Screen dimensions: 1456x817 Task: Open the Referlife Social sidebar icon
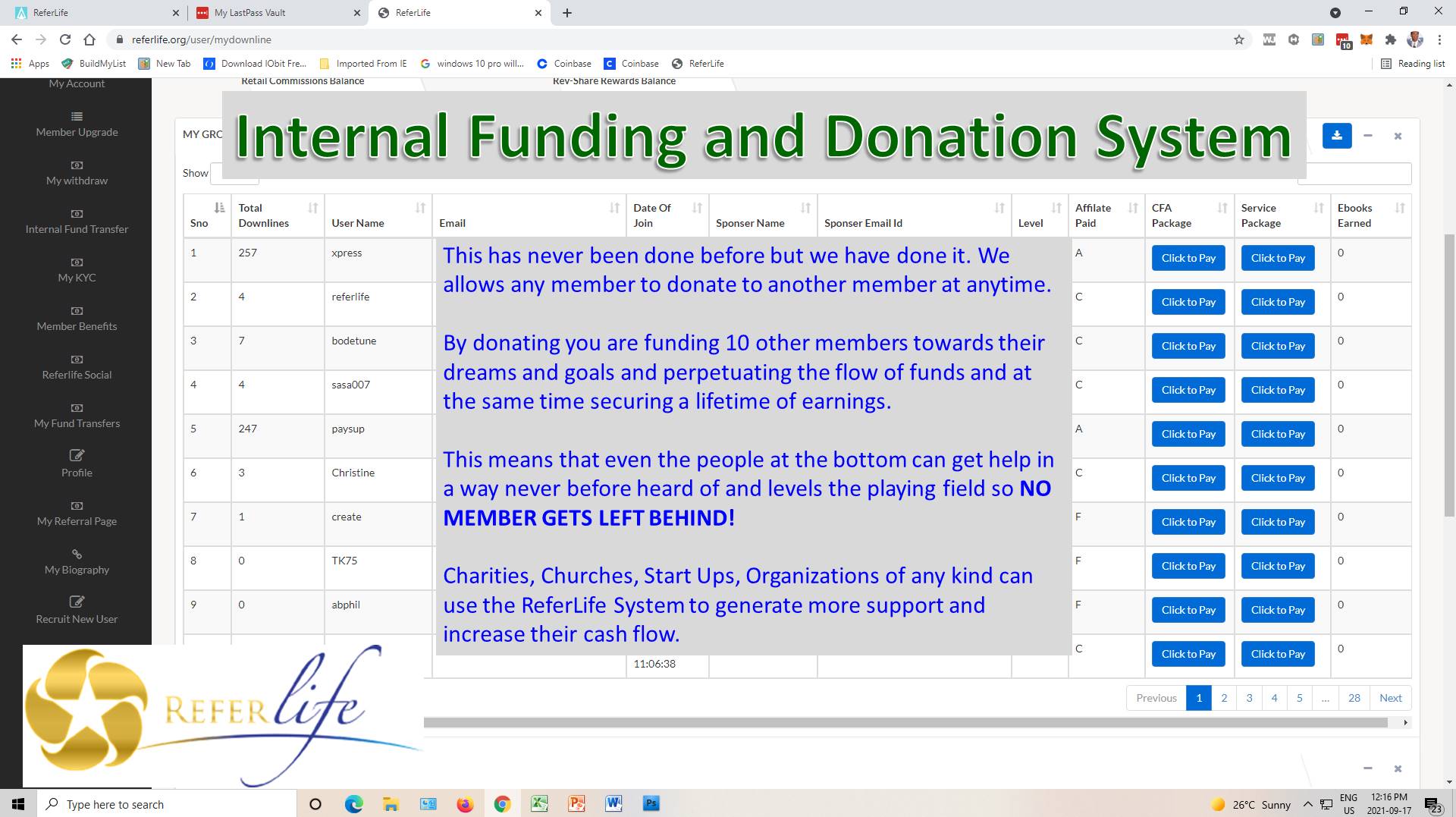click(77, 359)
